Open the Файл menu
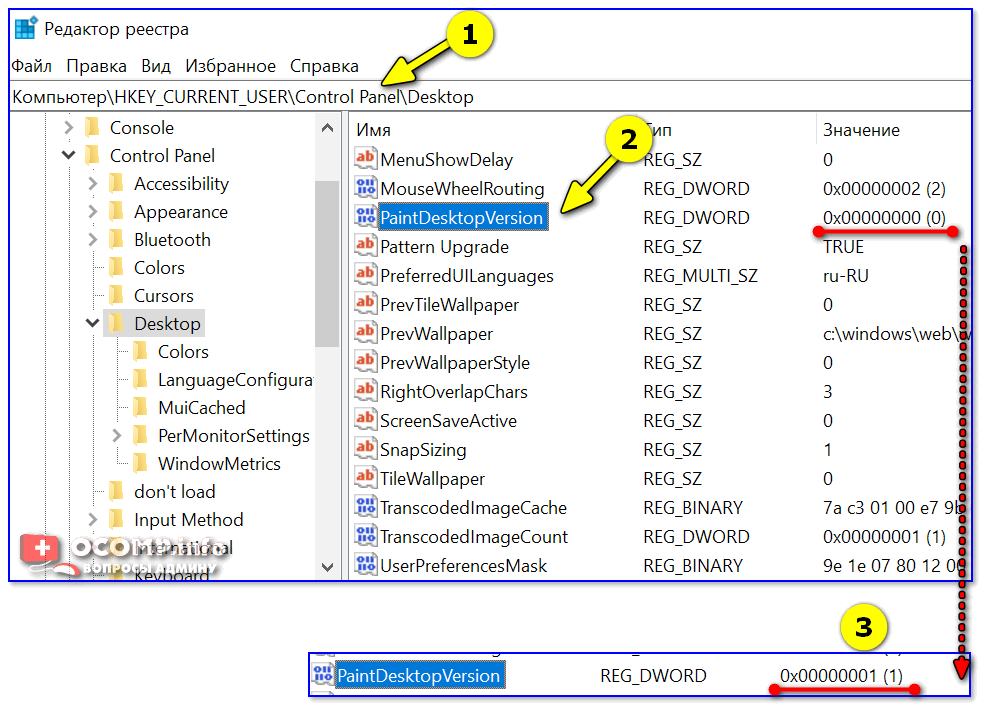Image resolution: width=981 pixels, height=709 pixels. [x=32, y=66]
